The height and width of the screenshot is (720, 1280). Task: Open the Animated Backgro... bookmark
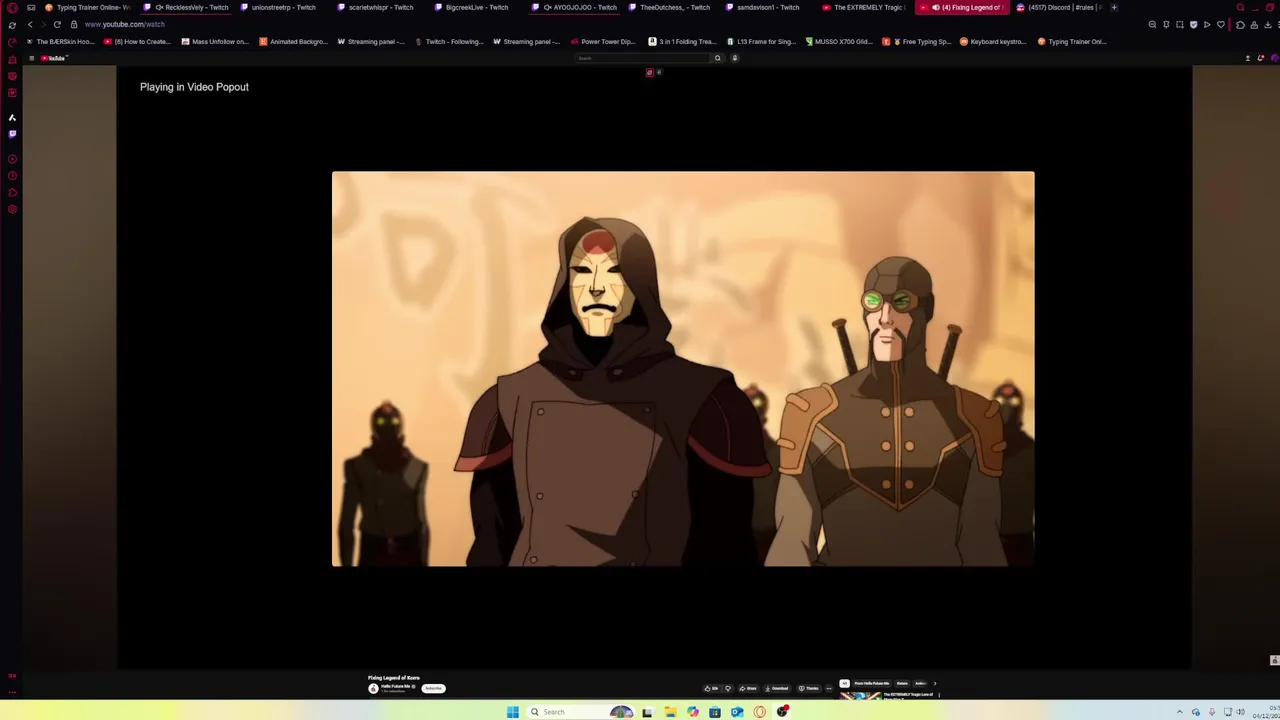293,42
